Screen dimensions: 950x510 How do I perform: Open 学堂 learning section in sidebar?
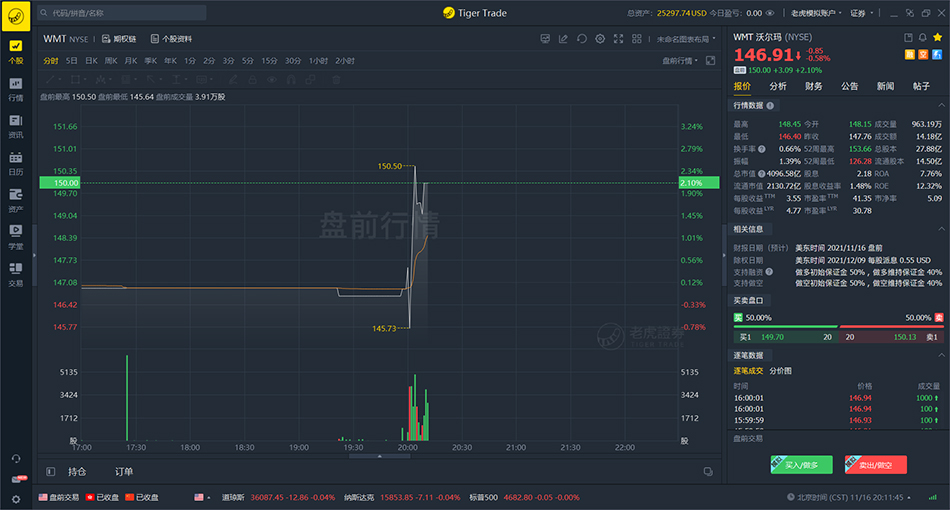point(16,237)
